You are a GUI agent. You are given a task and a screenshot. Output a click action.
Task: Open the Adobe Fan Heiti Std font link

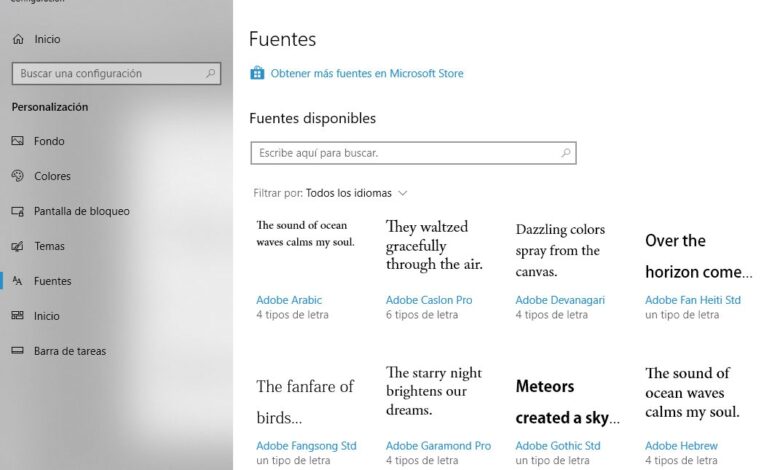pyautogui.click(x=693, y=300)
